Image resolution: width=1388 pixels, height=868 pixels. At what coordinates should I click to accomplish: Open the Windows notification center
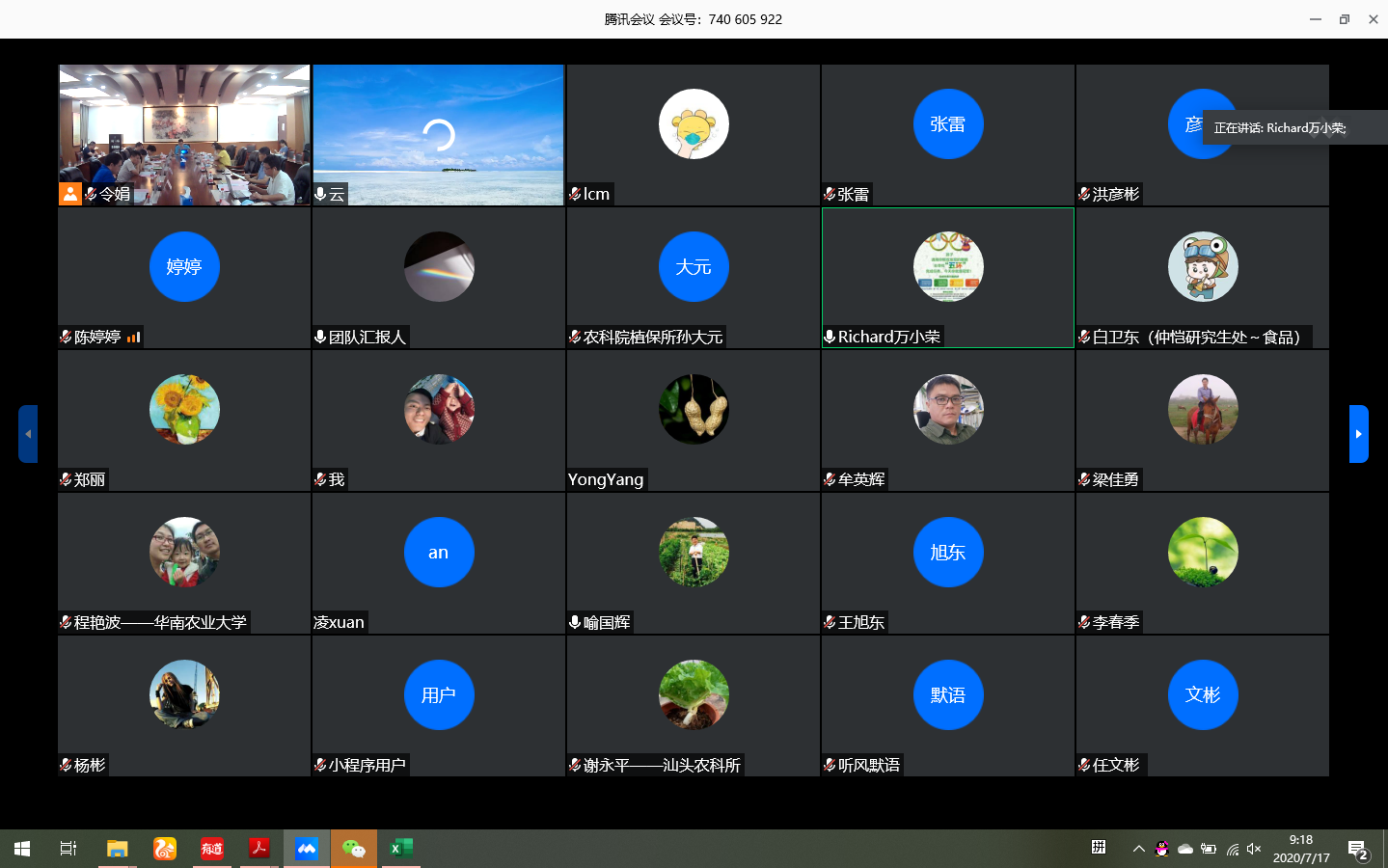pos(1358,850)
